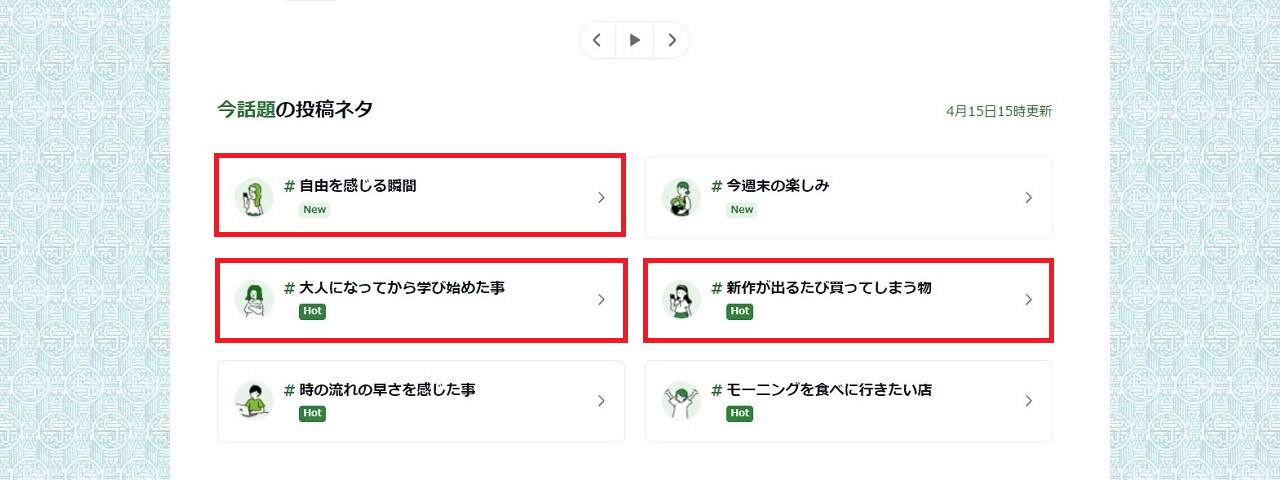Click the avatar icon beside モーニングを食べに行きたい店

tap(681, 402)
